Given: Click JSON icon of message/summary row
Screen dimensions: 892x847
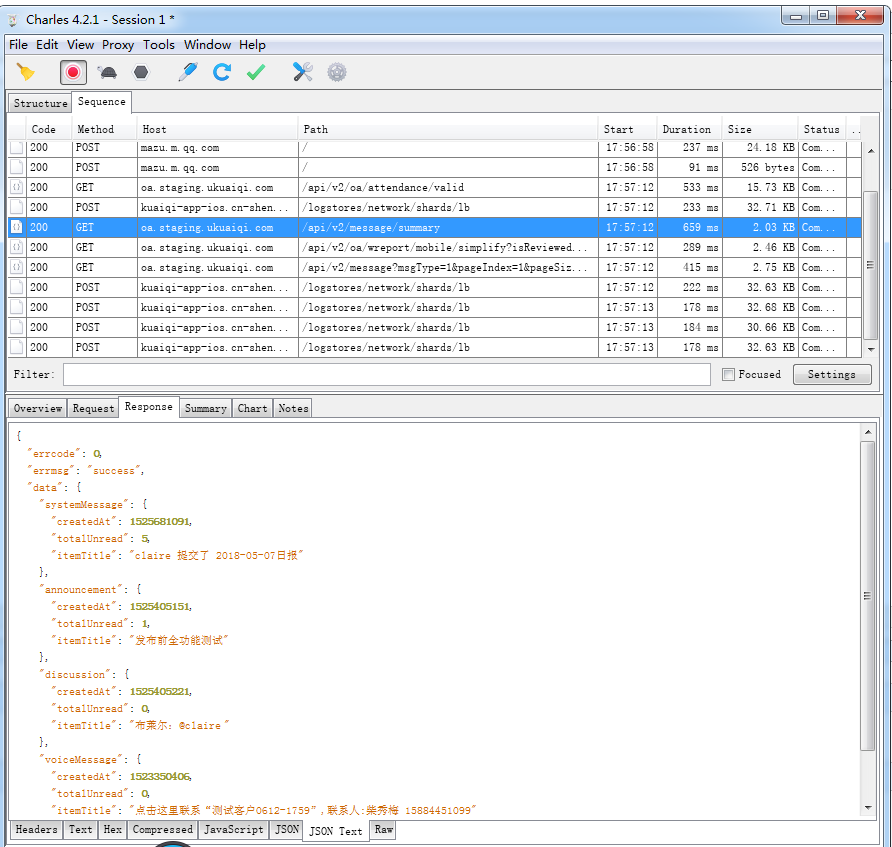Looking at the screenshot, I should (x=17, y=227).
